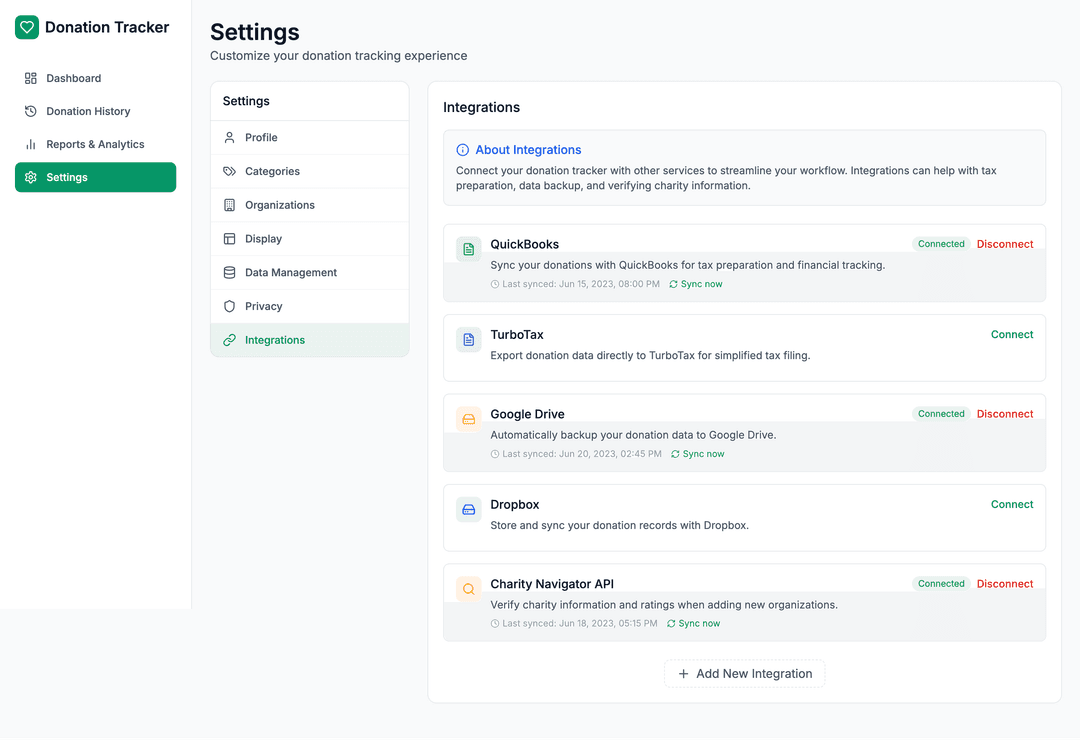Click the TurboTax document icon
1080x740 pixels.
[x=468, y=340]
